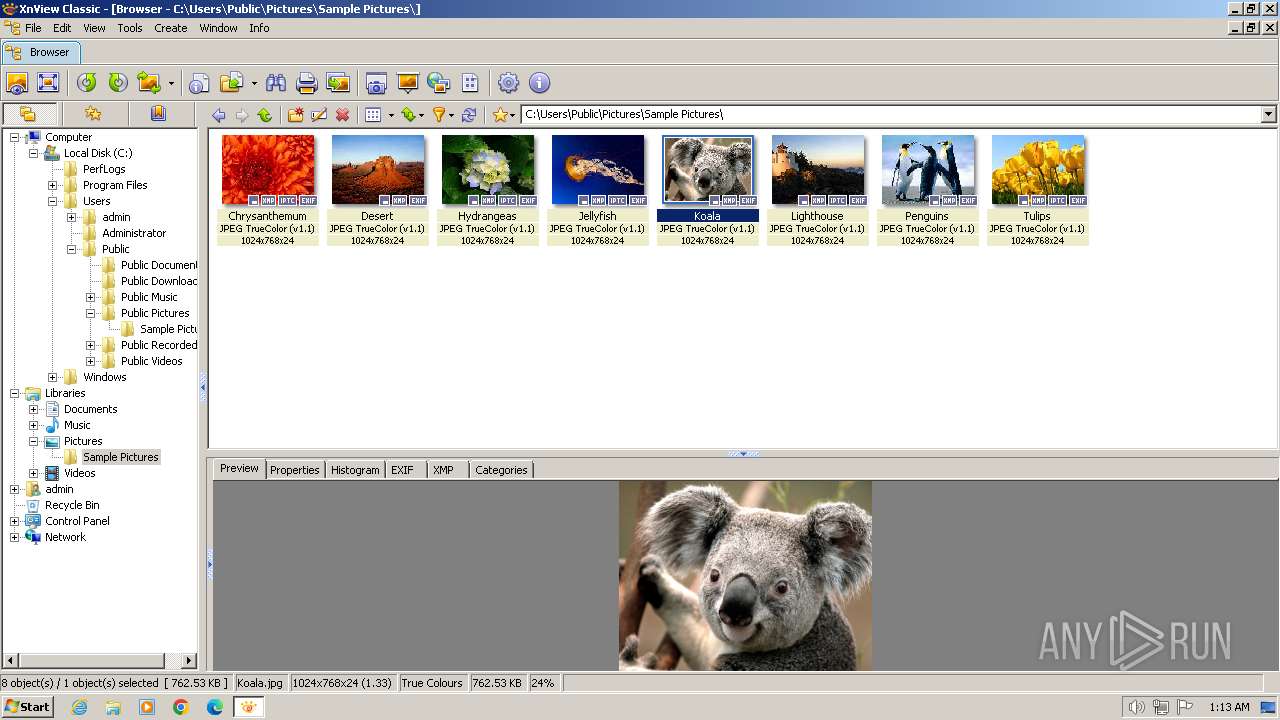The image size is (1280, 720).
Task: Expand the Windows folder node
Action: pyautogui.click(x=53, y=377)
